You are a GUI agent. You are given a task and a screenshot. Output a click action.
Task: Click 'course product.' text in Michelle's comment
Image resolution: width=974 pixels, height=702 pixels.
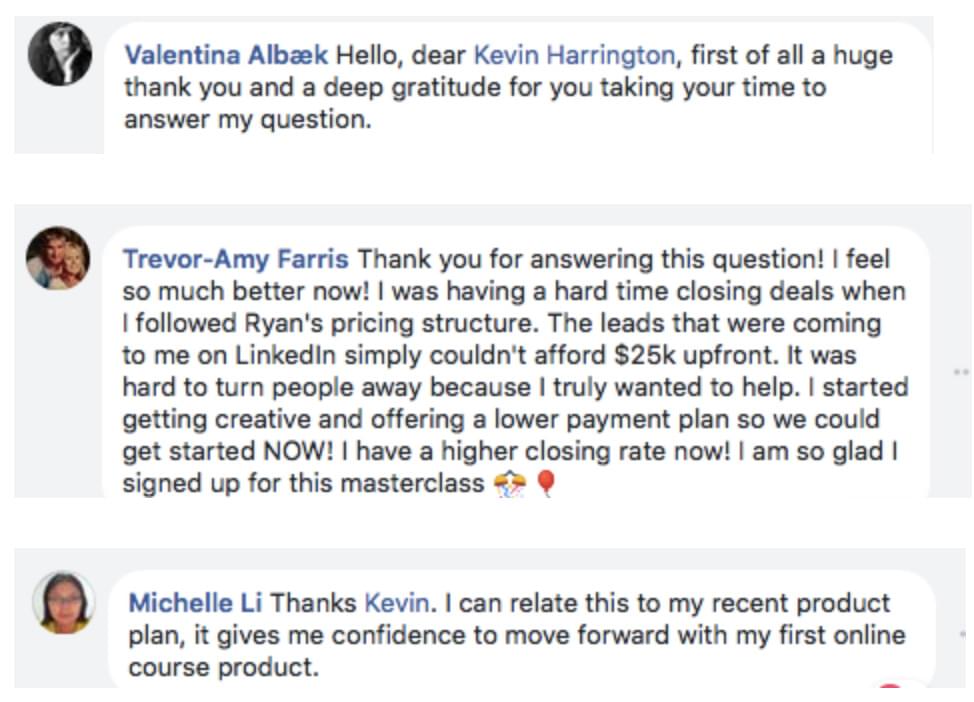(224, 667)
